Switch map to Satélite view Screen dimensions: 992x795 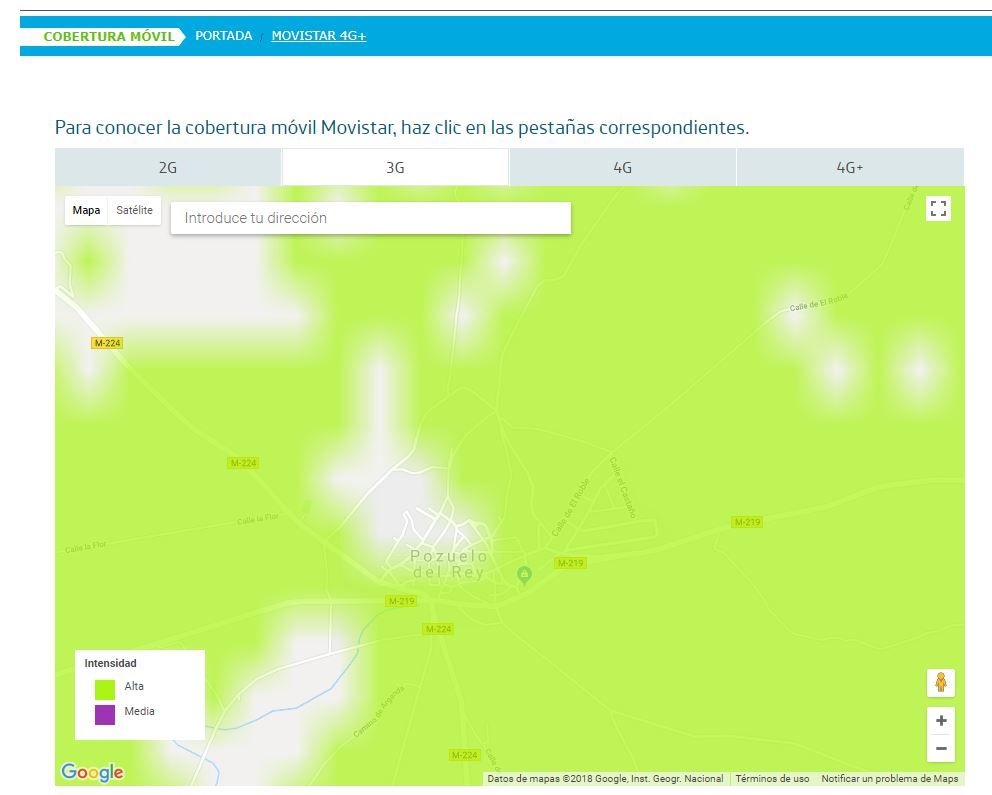[134, 211]
